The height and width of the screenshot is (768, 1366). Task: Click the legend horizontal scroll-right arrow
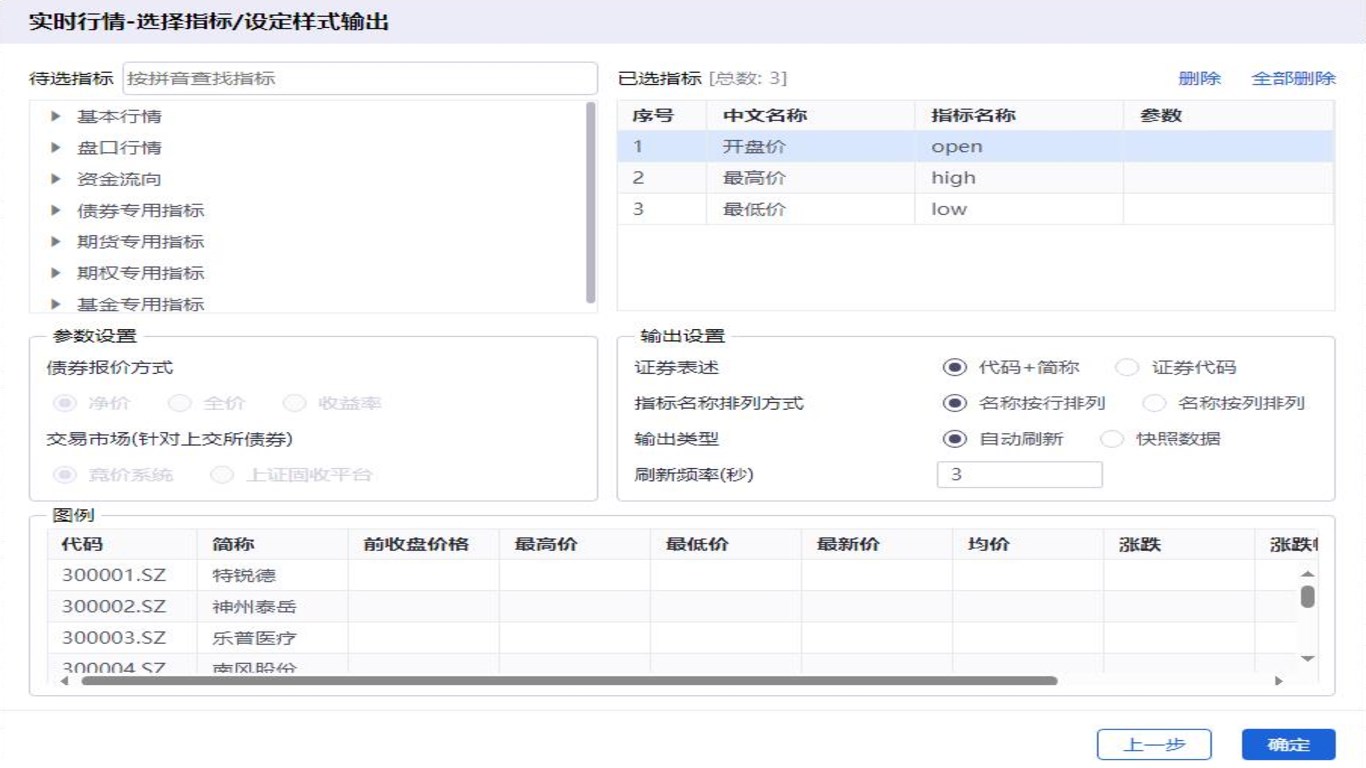(1279, 681)
